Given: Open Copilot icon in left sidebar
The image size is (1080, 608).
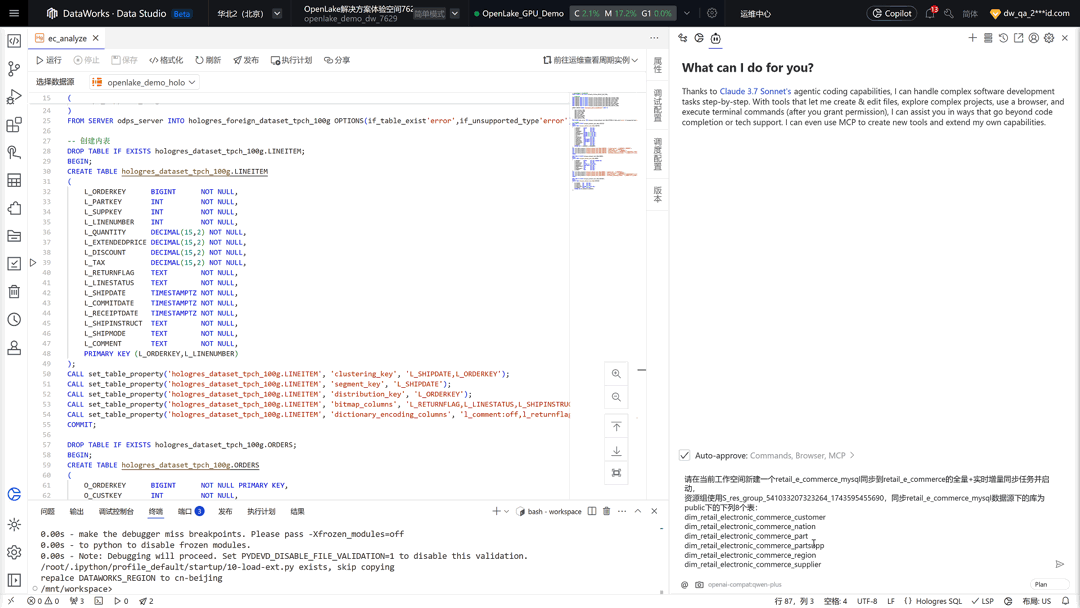Looking at the screenshot, I should (14, 494).
